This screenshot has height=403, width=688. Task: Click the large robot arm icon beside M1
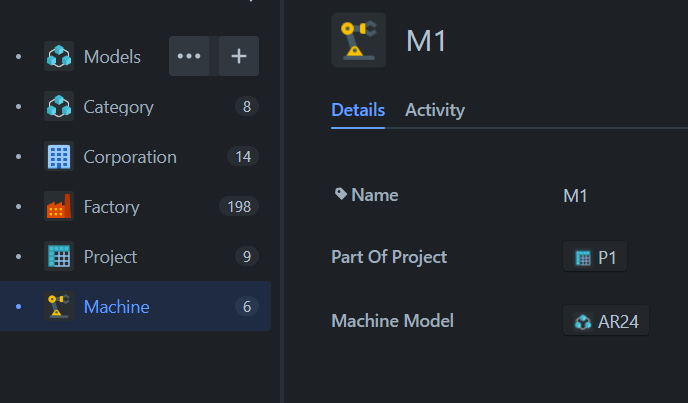pyautogui.click(x=358, y=40)
